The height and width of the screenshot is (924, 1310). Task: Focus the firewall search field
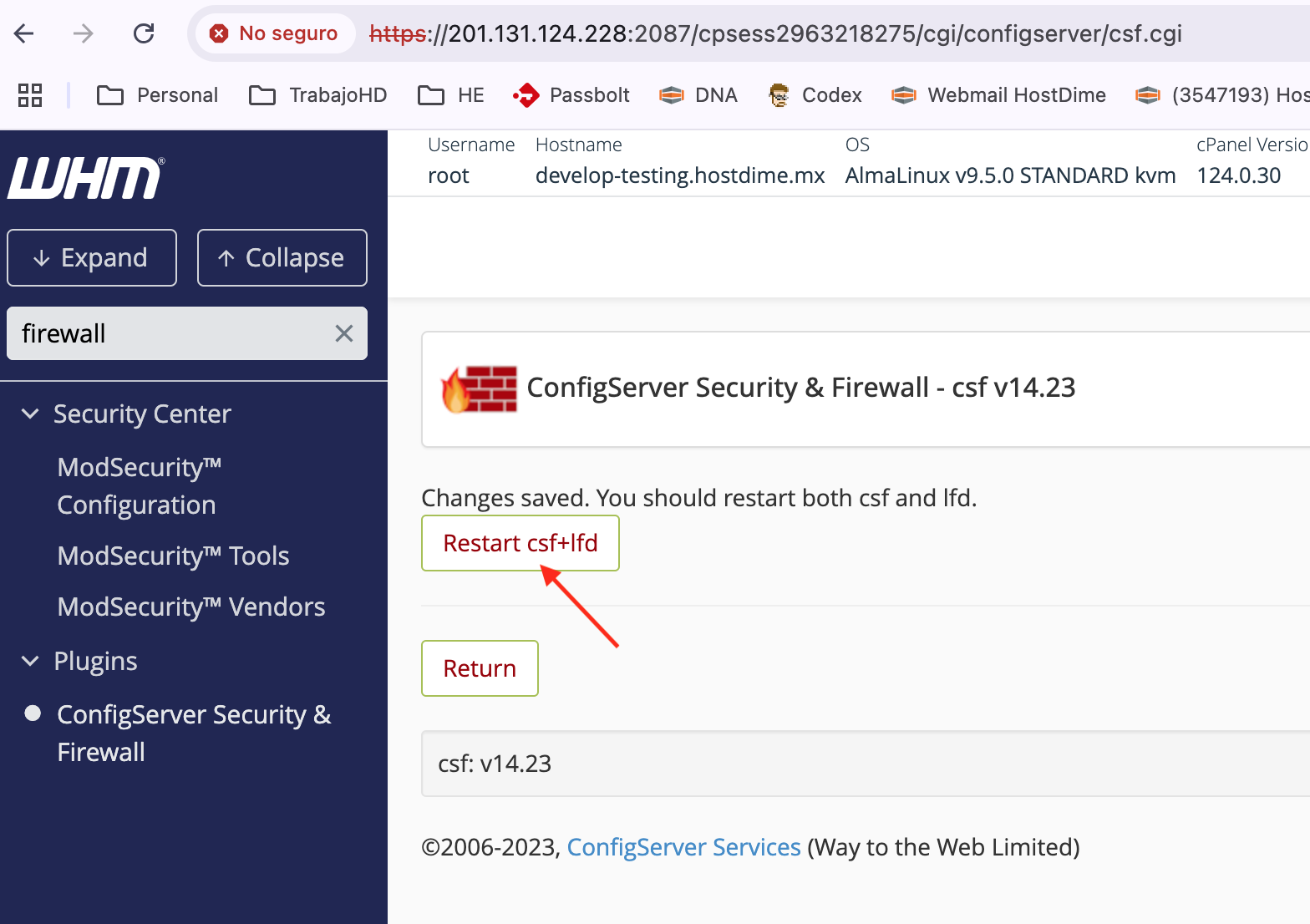[167, 333]
